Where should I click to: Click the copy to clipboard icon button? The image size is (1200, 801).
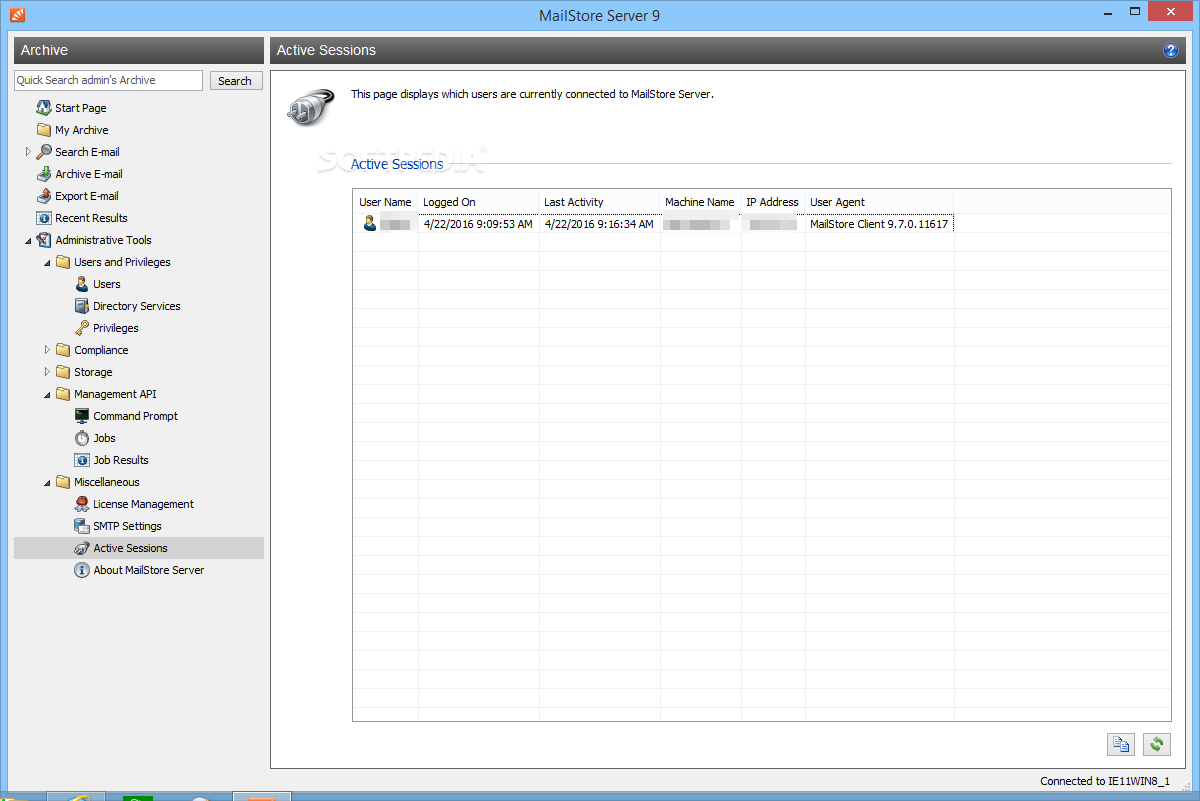[1121, 744]
